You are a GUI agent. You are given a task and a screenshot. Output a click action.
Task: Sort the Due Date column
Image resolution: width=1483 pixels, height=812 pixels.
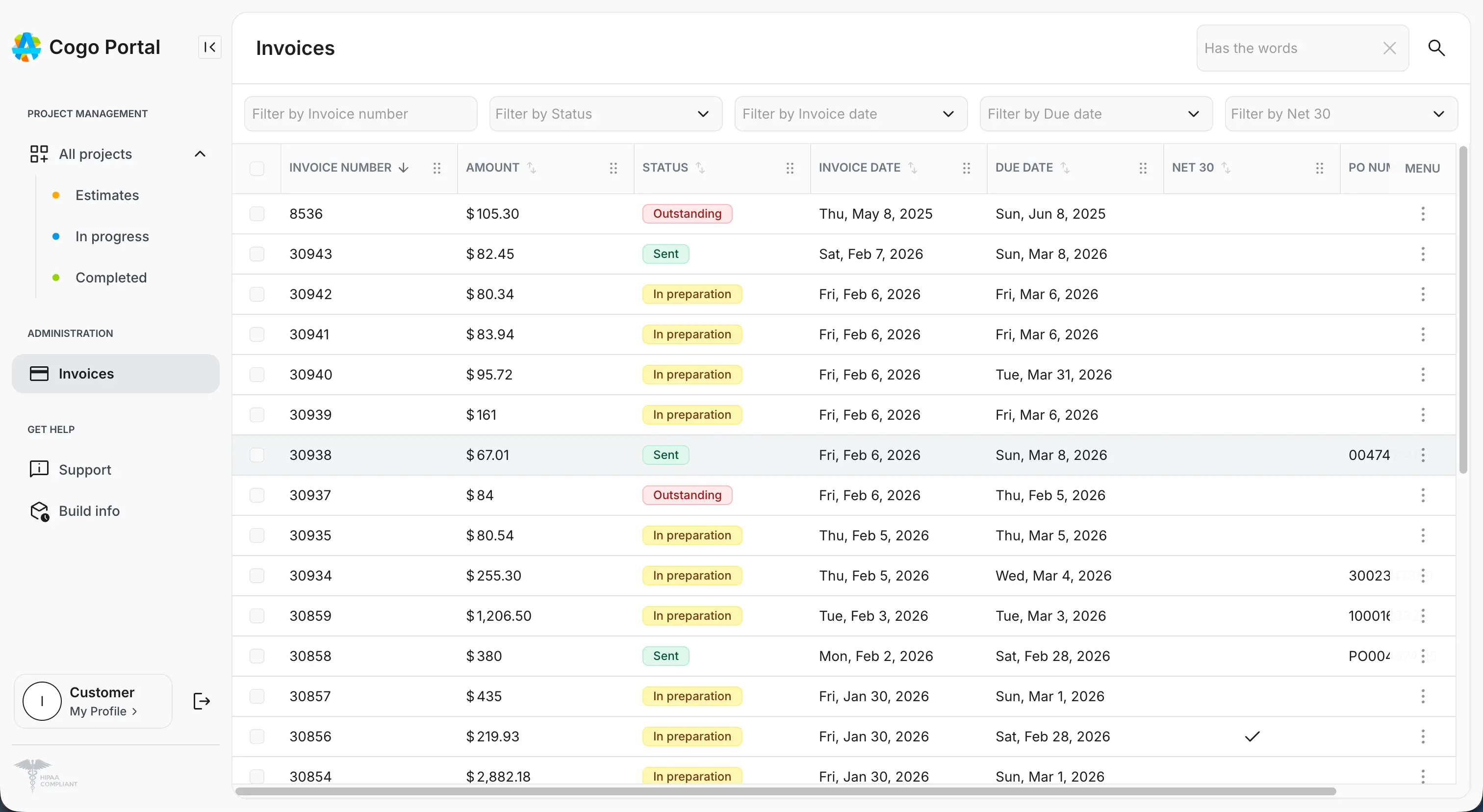(1066, 168)
